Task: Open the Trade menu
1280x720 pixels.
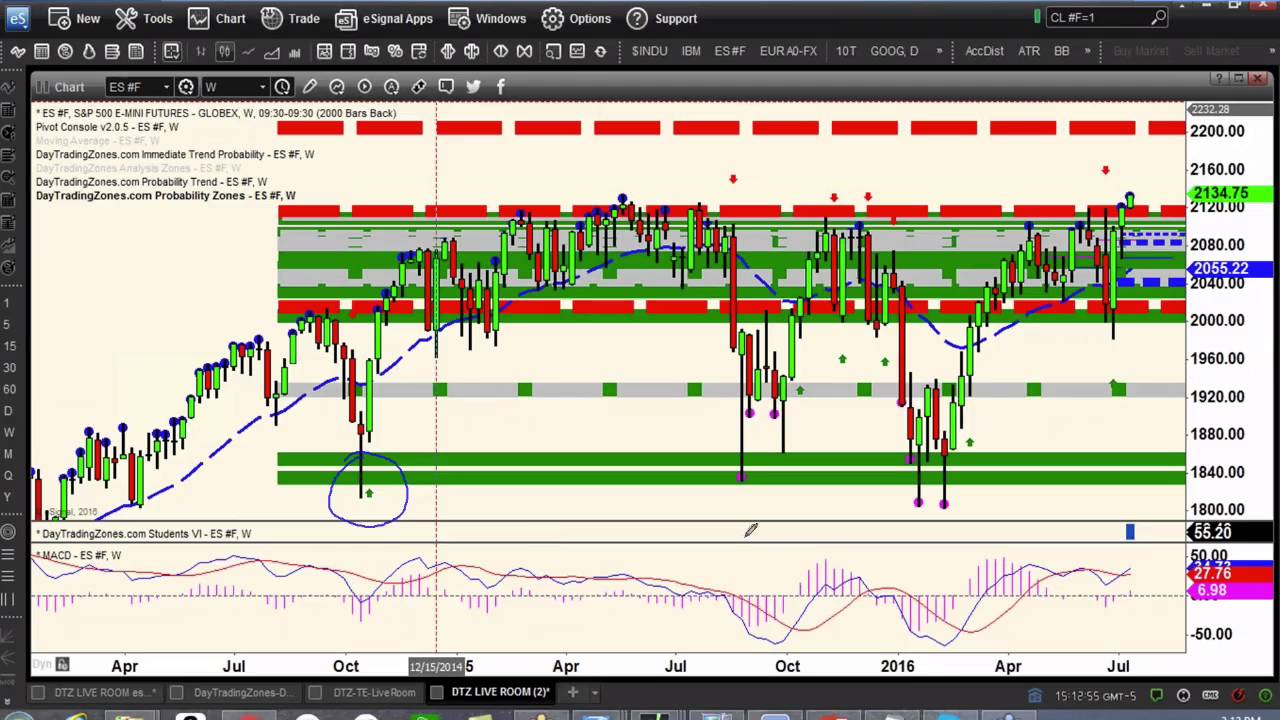Action: point(291,18)
